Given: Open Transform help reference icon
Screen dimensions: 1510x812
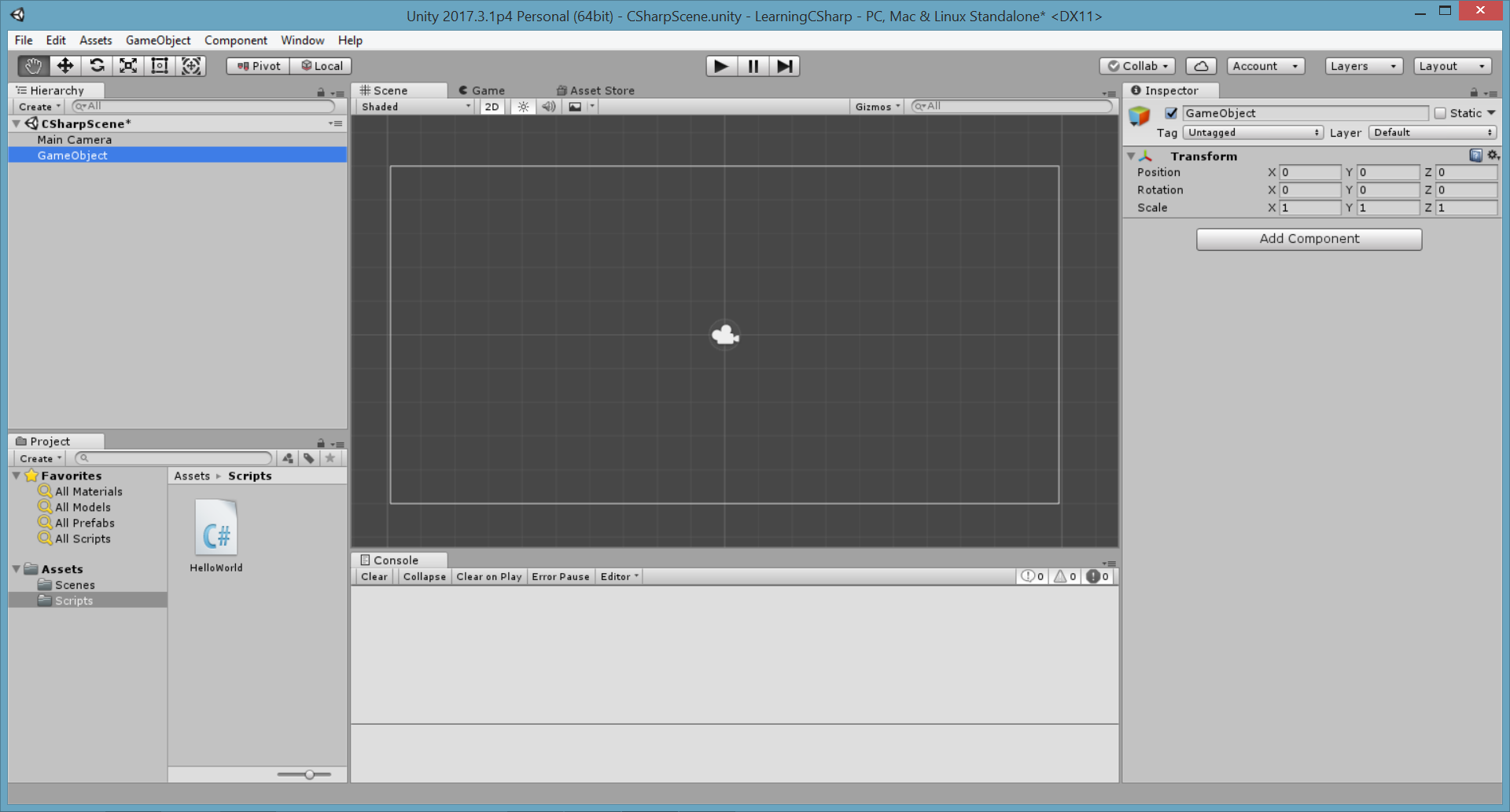Looking at the screenshot, I should pyautogui.click(x=1475, y=156).
